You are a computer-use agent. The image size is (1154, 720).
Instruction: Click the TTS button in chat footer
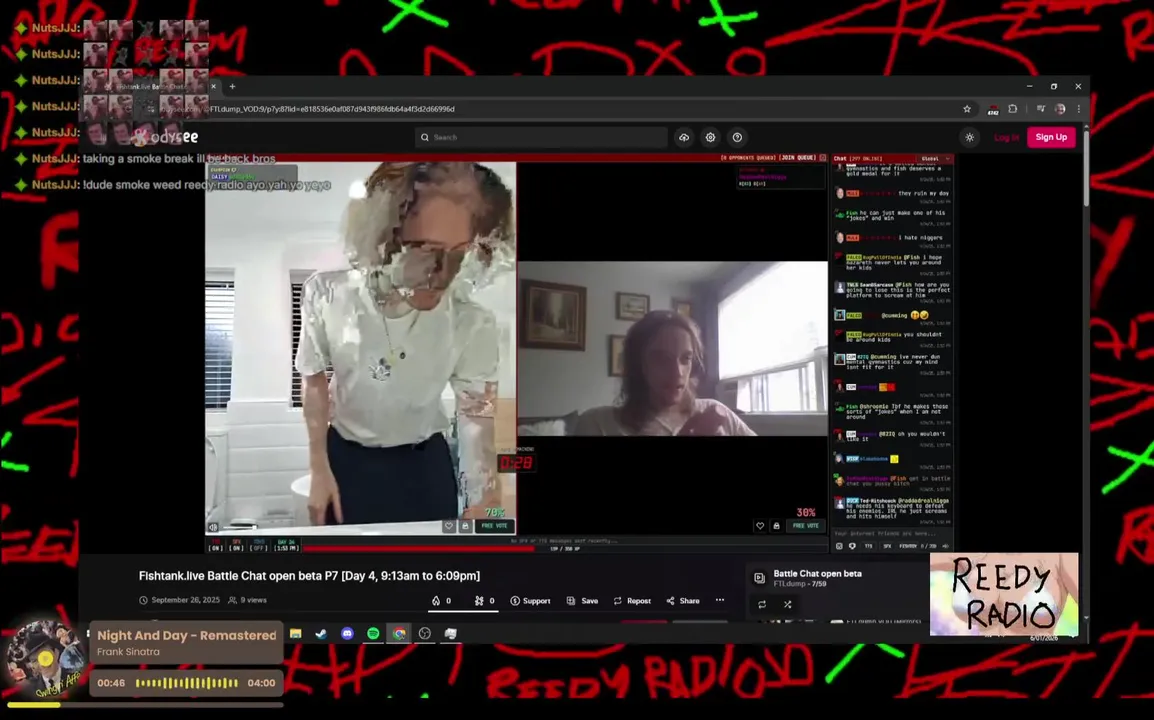pos(868,546)
